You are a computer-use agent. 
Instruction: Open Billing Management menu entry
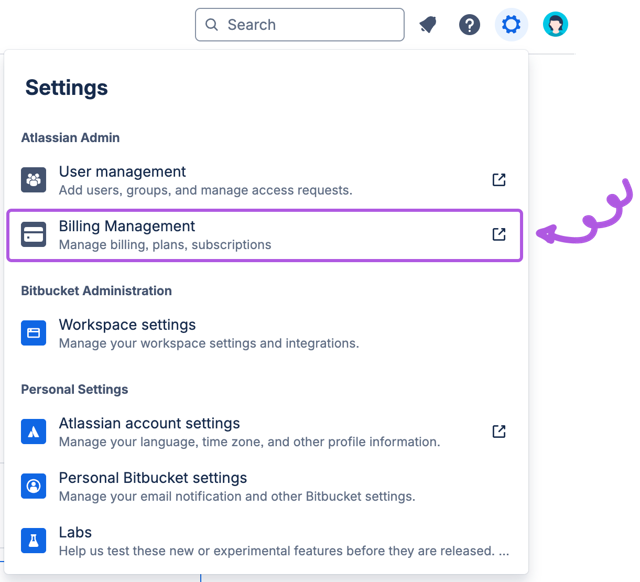[264, 235]
